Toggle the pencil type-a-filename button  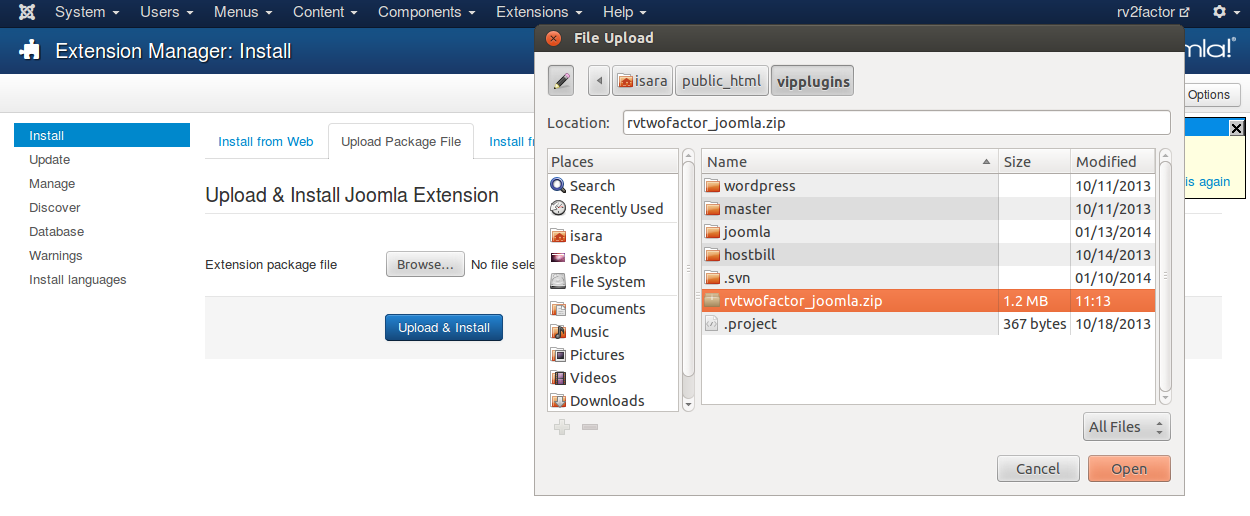pos(562,81)
